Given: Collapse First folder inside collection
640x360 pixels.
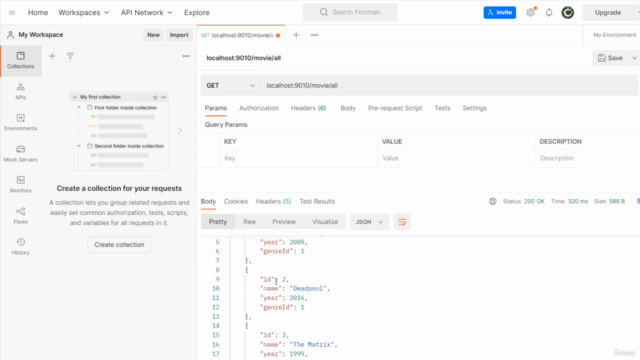Looking at the screenshot, I should [x=79, y=107].
